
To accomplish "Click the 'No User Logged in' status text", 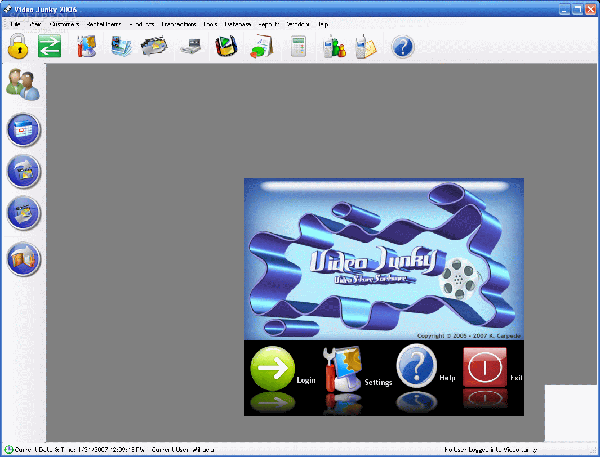I will tap(491, 450).
